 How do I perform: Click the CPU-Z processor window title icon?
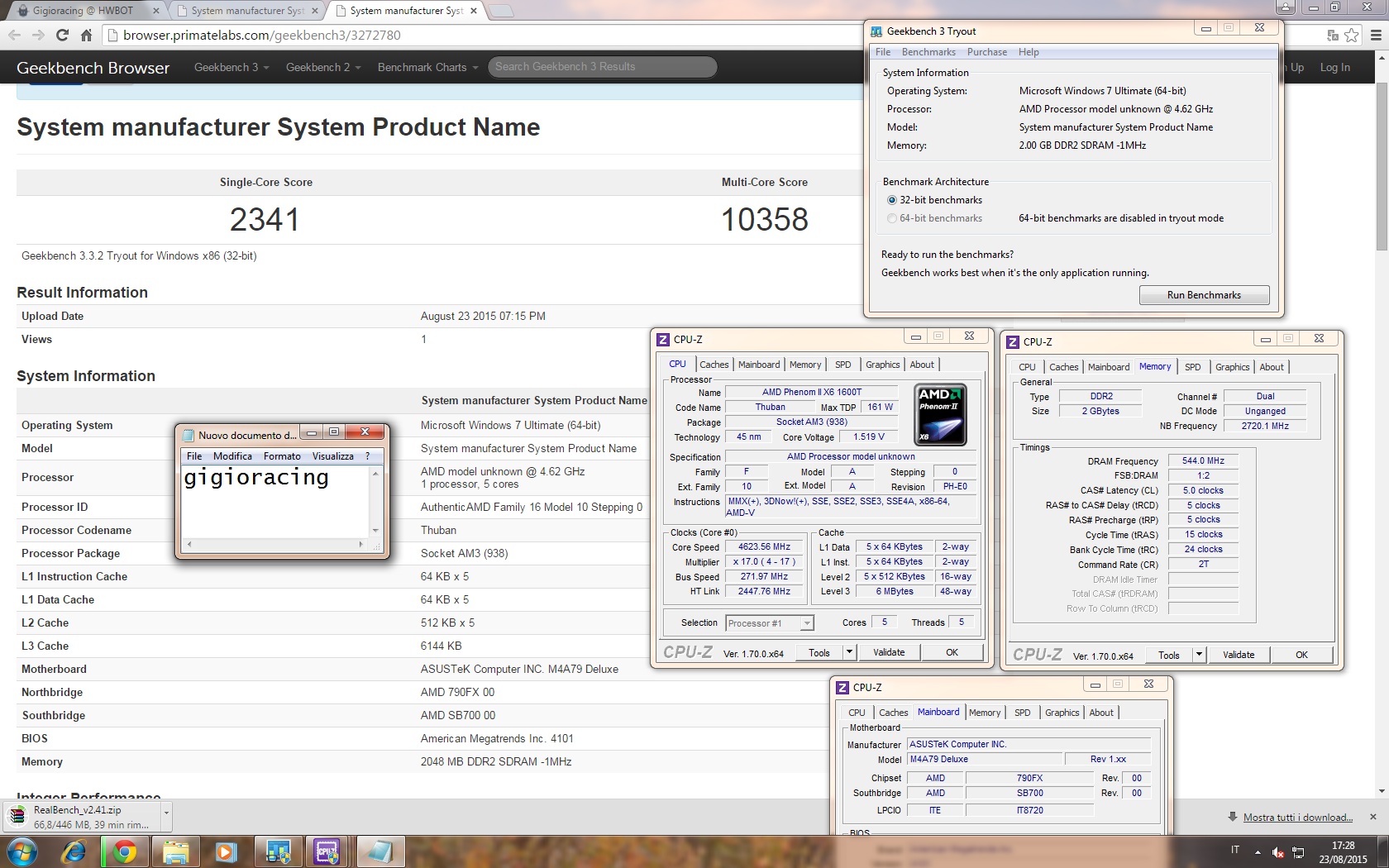coord(662,339)
